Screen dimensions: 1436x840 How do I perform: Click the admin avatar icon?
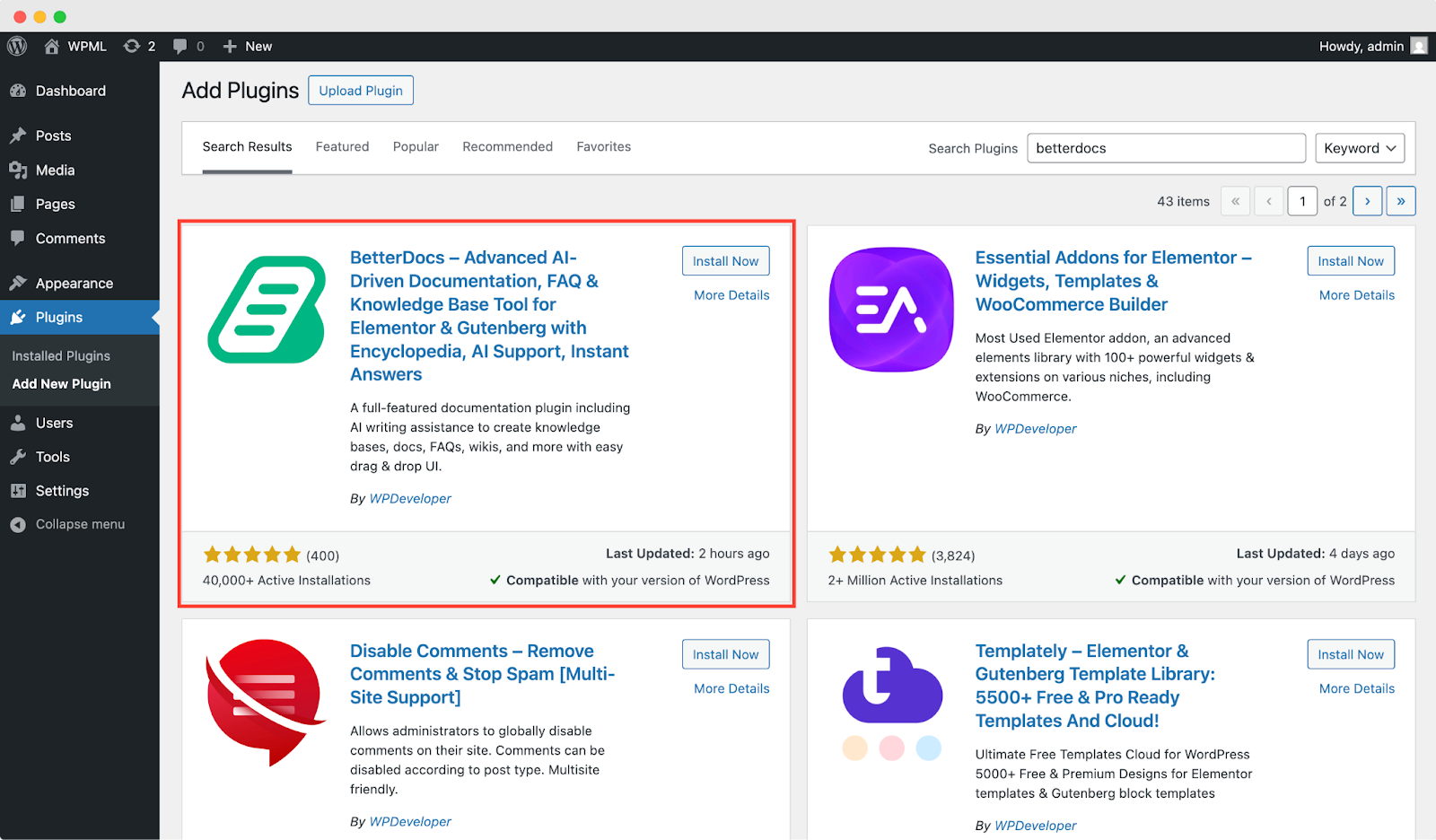point(1419,46)
